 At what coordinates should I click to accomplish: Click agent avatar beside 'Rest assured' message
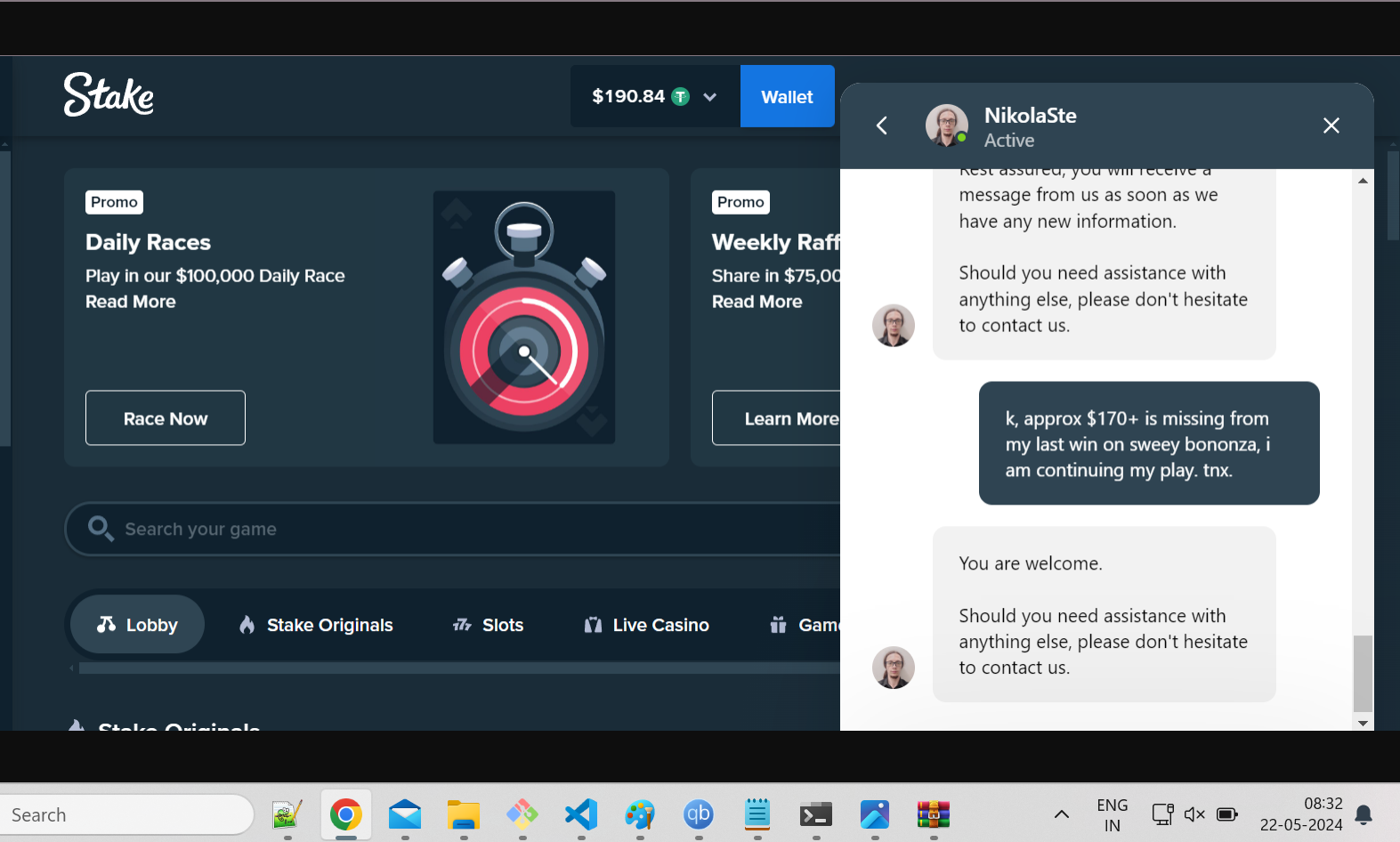pyautogui.click(x=894, y=326)
